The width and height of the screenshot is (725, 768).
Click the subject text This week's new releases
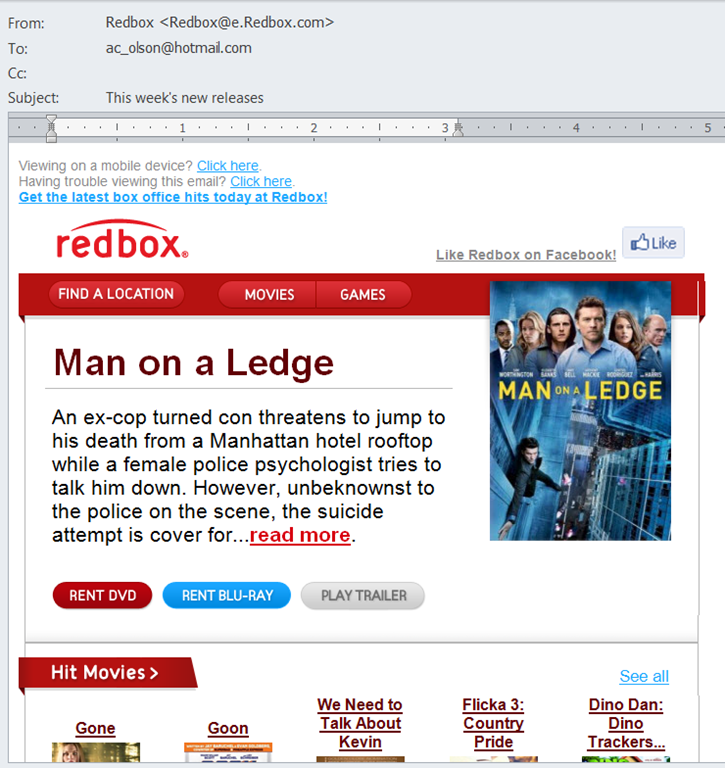185,98
